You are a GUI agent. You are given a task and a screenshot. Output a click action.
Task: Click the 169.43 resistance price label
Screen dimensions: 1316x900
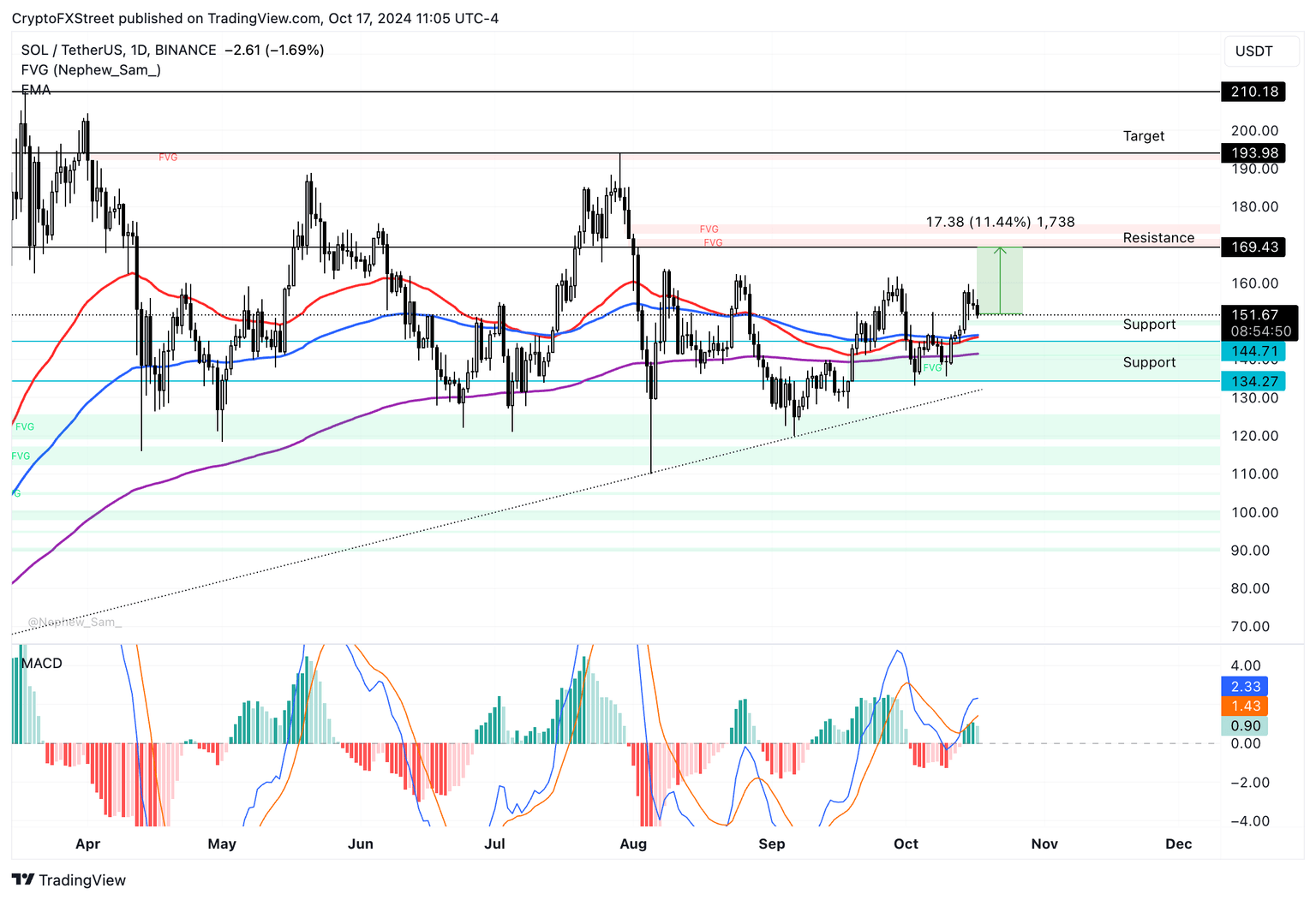tap(1253, 247)
